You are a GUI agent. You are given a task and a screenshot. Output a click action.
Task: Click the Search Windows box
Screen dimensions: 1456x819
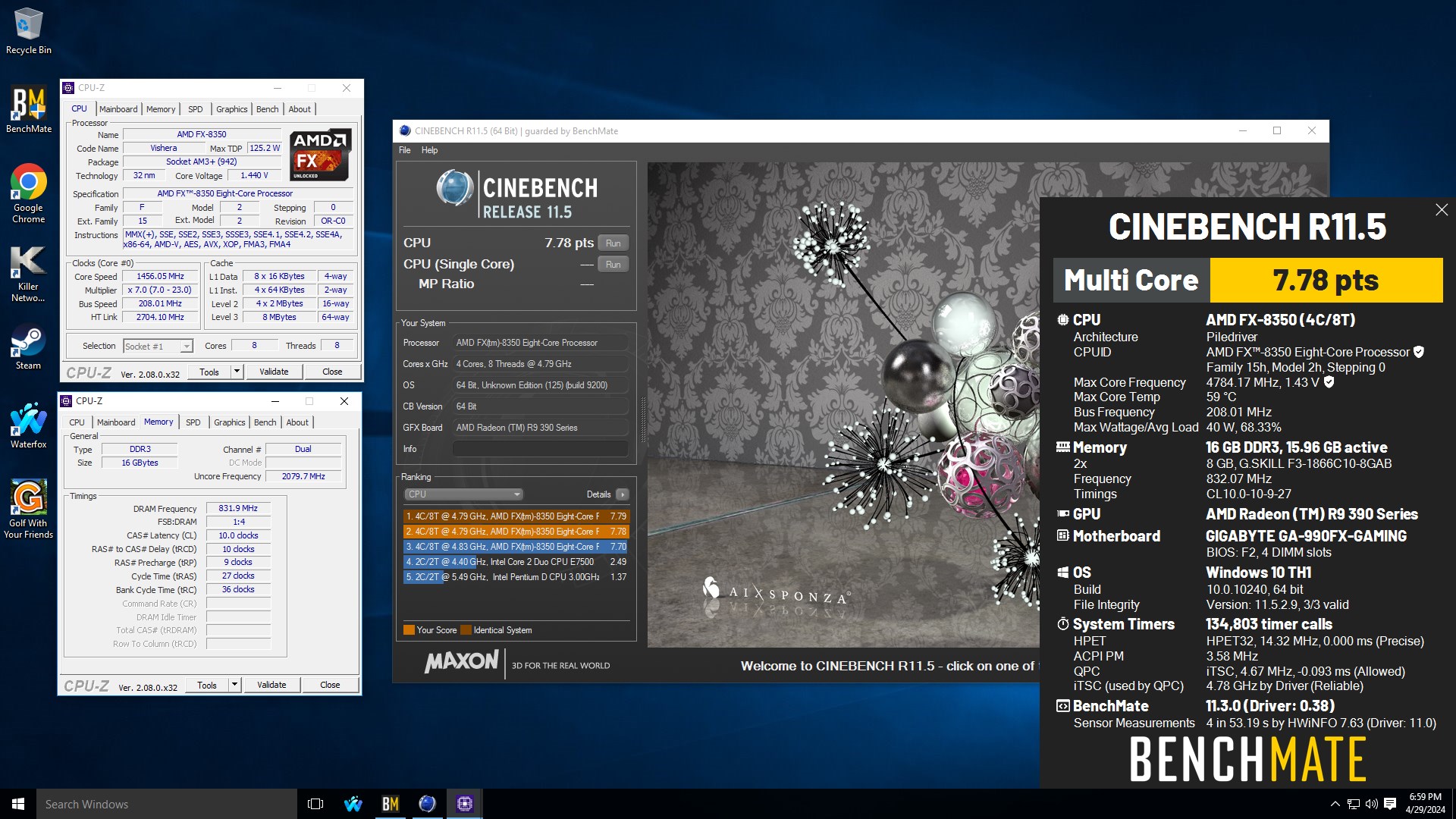coord(167,804)
